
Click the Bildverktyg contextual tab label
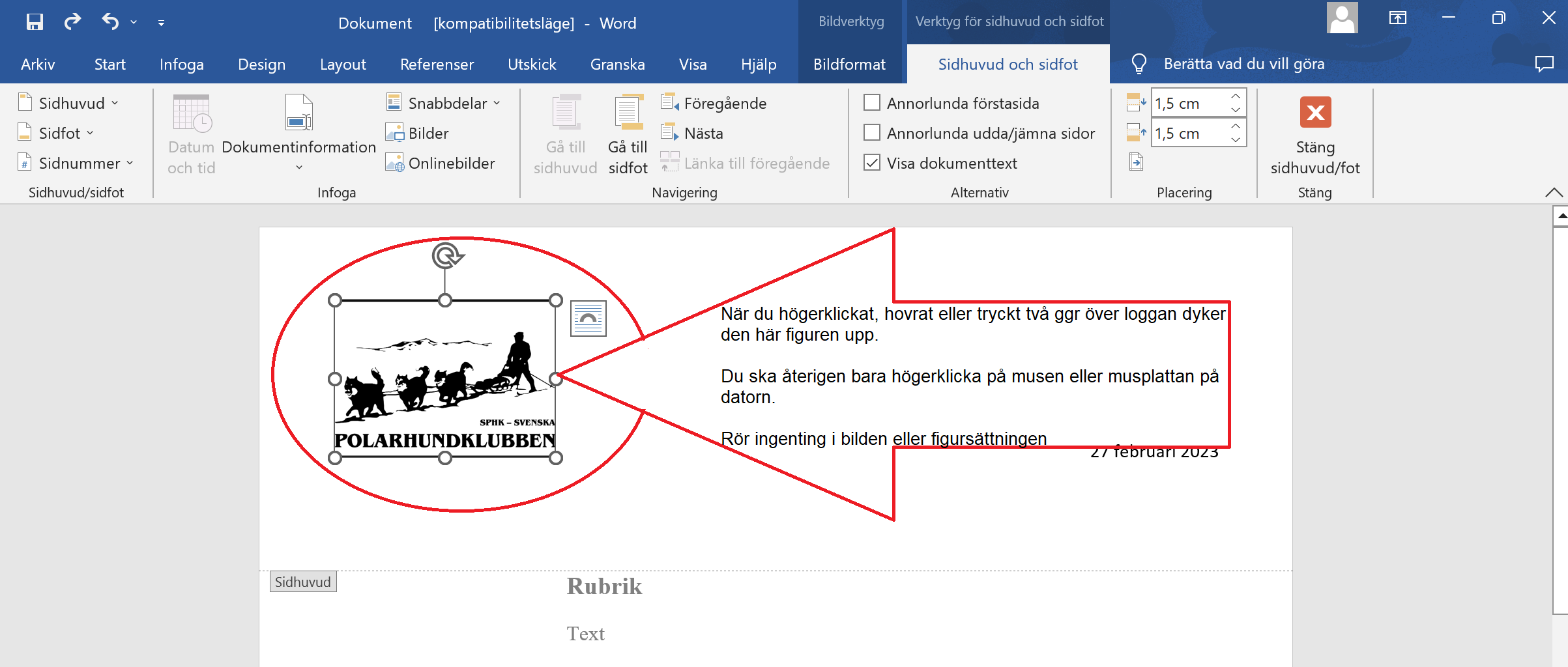click(x=851, y=21)
